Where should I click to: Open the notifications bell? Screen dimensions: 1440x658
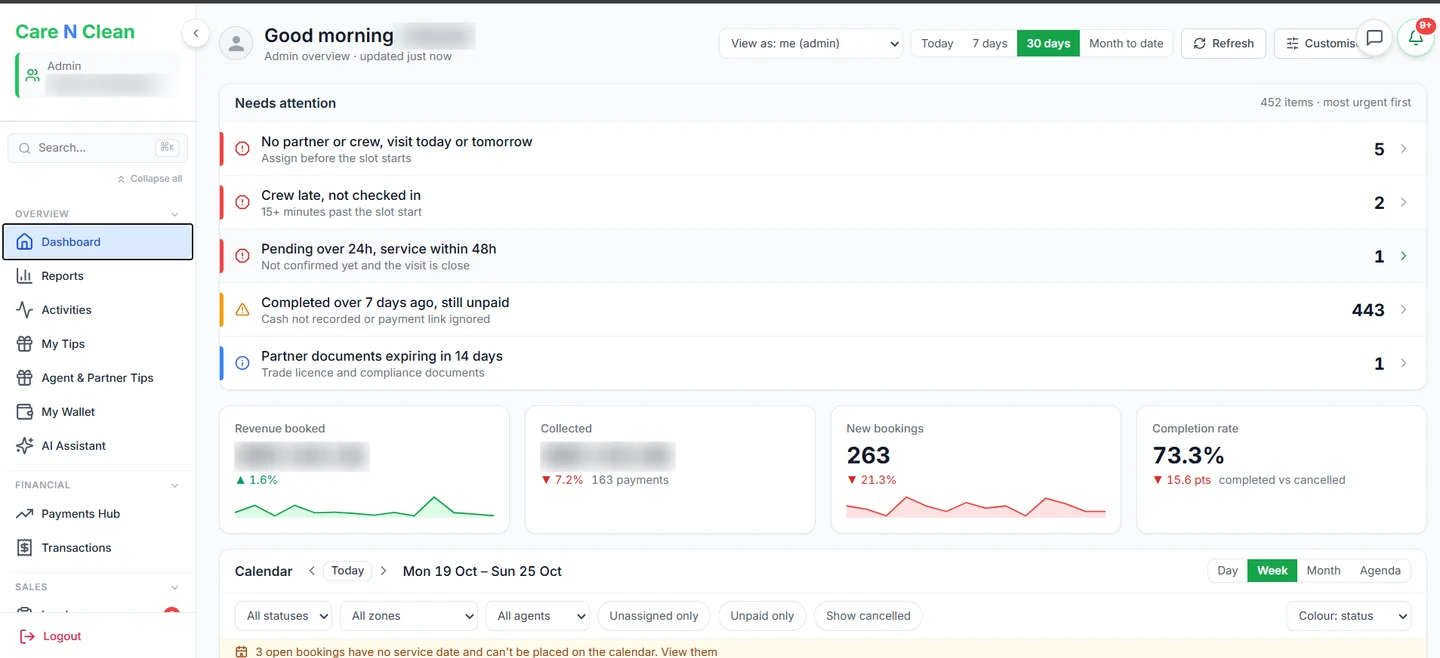pyautogui.click(x=1416, y=38)
